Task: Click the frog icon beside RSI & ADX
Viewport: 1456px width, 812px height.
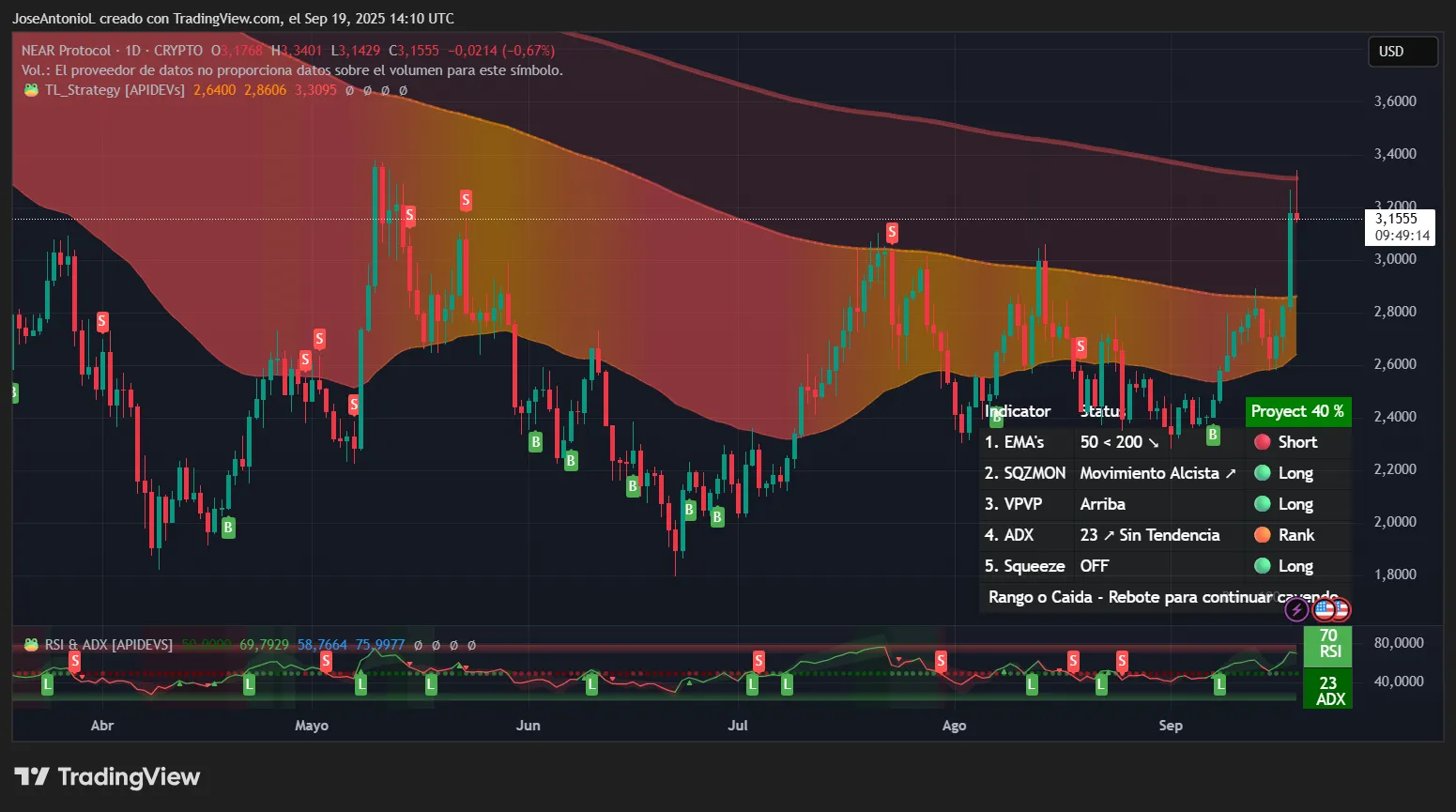Action: [31, 645]
